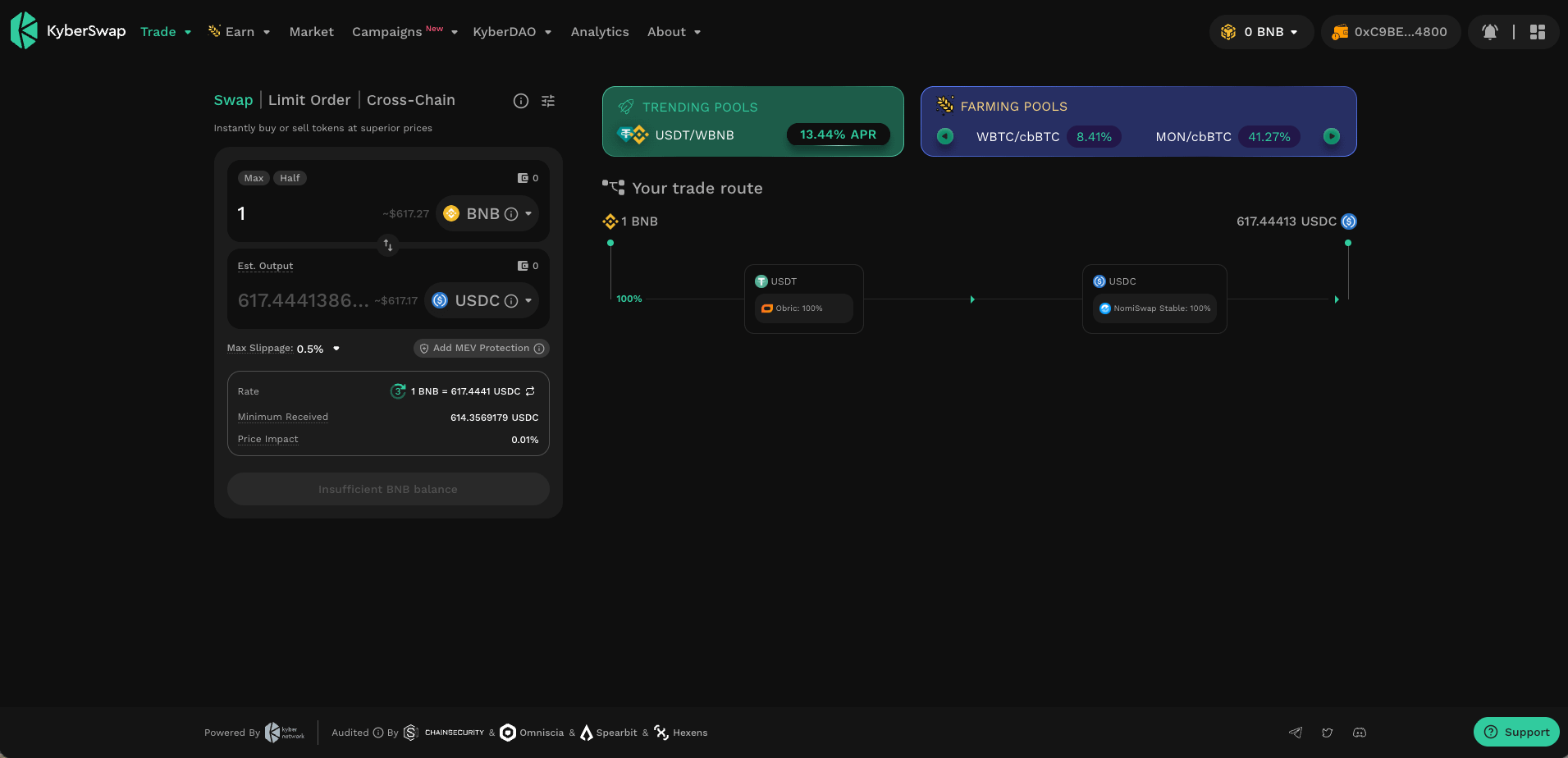Show previous farming pool arrow
This screenshot has width=1568, height=758.
click(945, 136)
